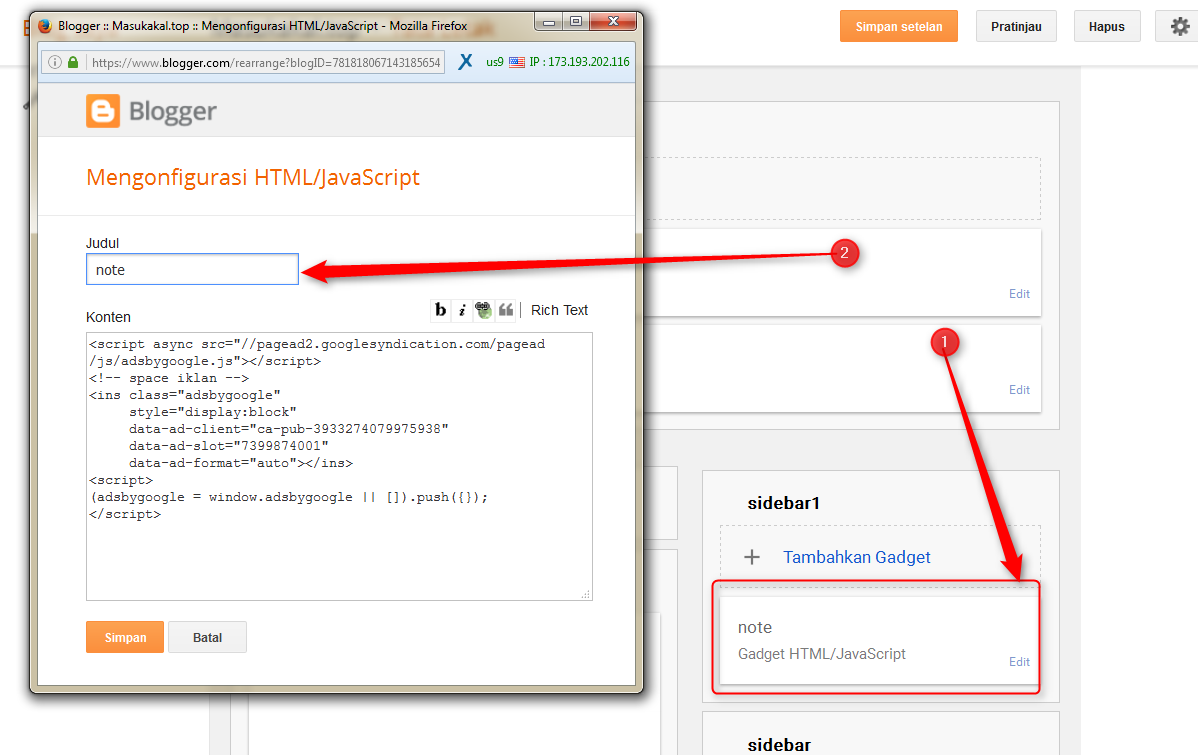This screenshot has width=1198, height=755.
Task: Click Tambahkan Gadget link in sidebar1
Action: point(856,557)
